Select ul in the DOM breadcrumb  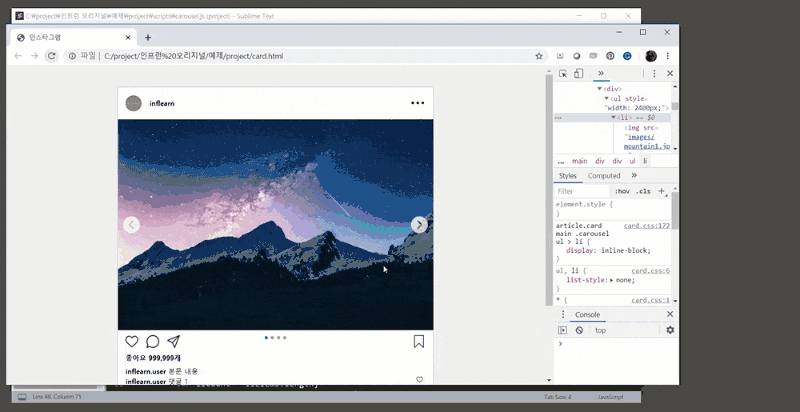pos(632,161)
